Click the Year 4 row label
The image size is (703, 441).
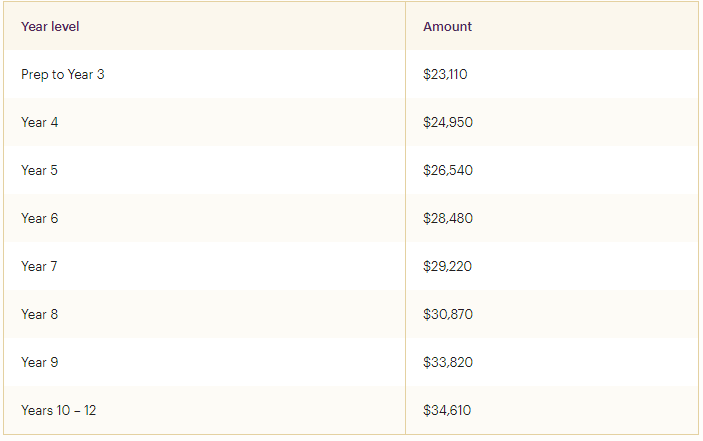(39, 122)
